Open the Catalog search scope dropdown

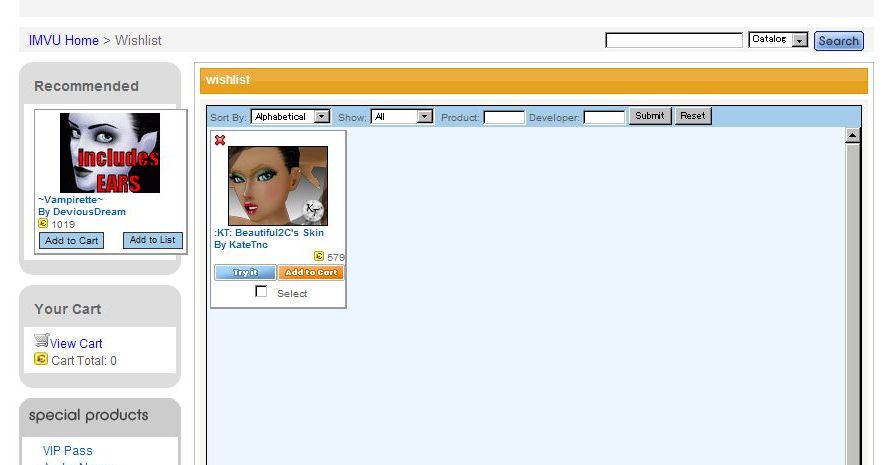[x=778, y=40]
